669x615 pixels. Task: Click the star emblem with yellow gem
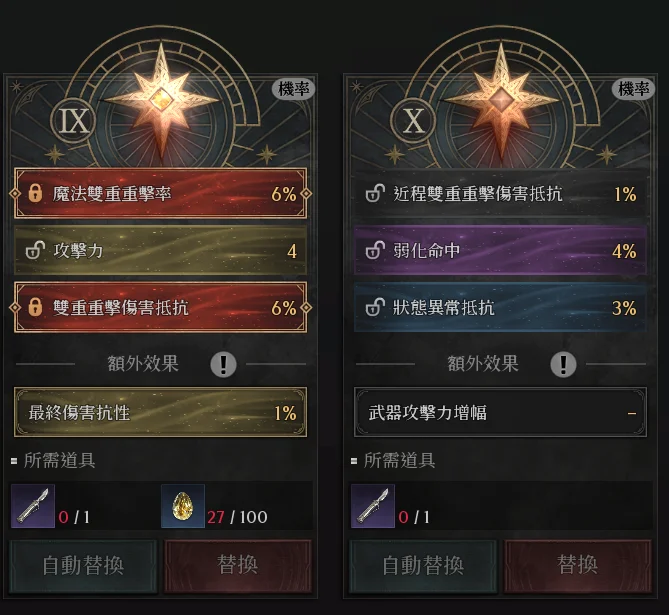point(161,100)
